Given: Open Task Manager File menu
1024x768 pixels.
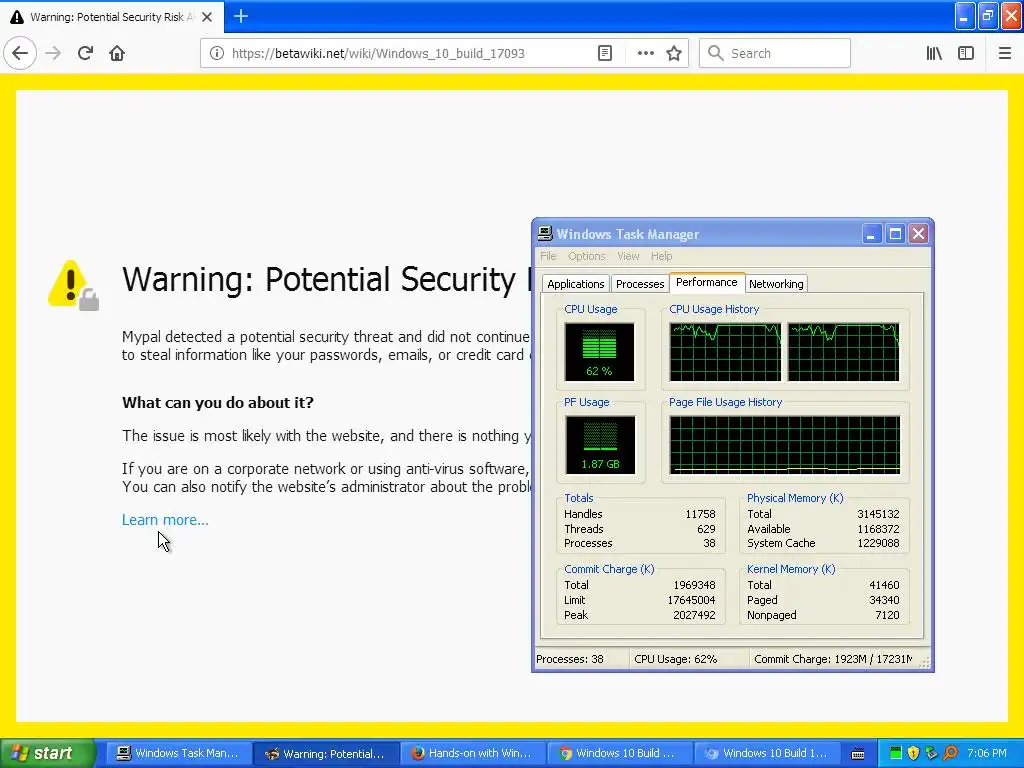Looking at the screenshot, I should (548, 256).
